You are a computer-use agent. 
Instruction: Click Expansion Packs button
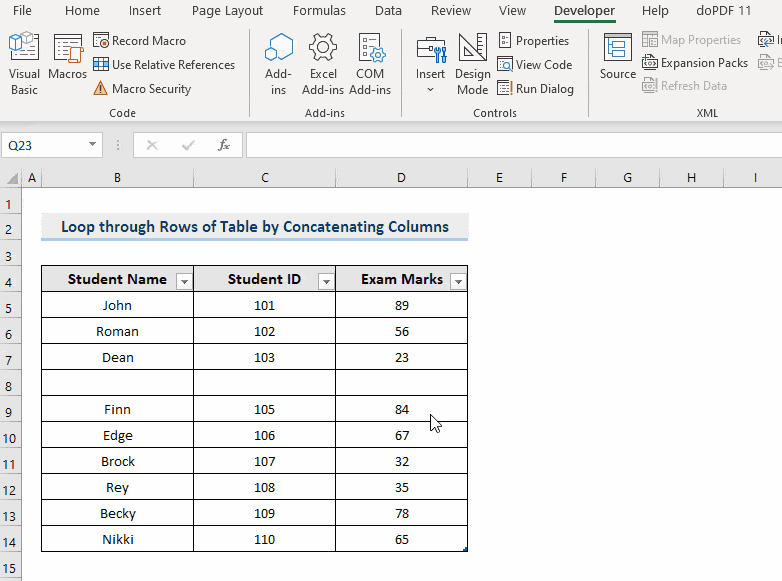pos(695,63)
